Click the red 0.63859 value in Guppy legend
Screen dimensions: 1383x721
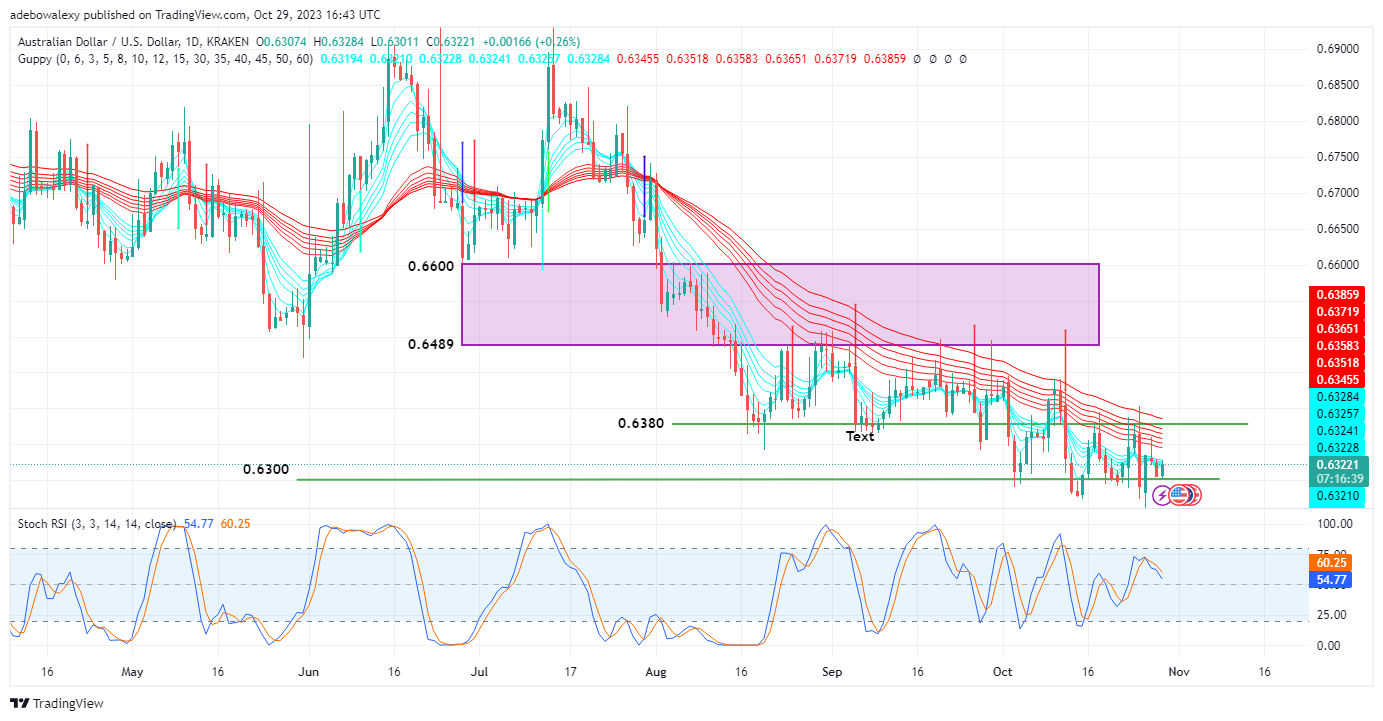(x=885, y=59)
